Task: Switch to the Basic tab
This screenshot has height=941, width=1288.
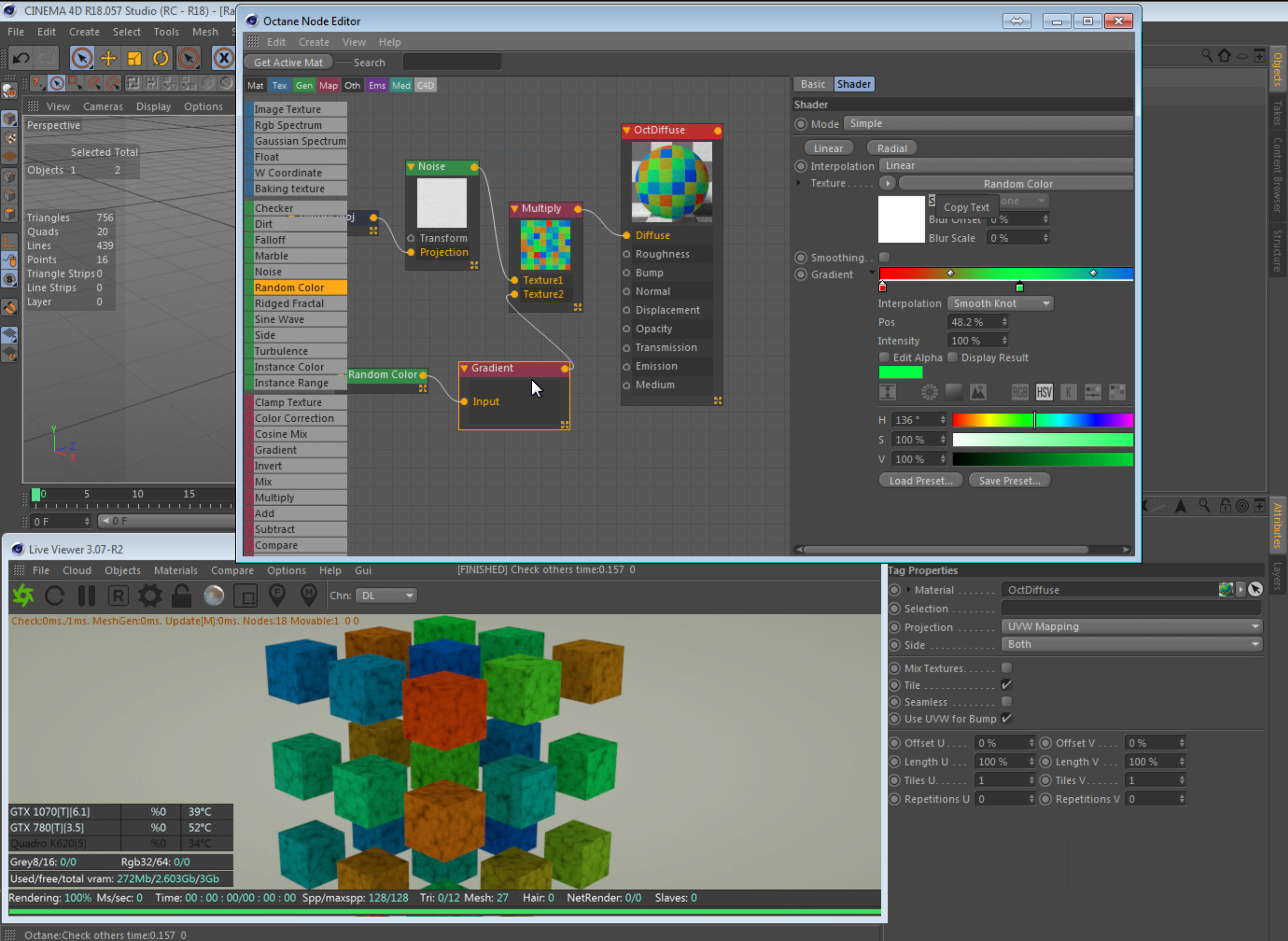Action: point(812,84)
